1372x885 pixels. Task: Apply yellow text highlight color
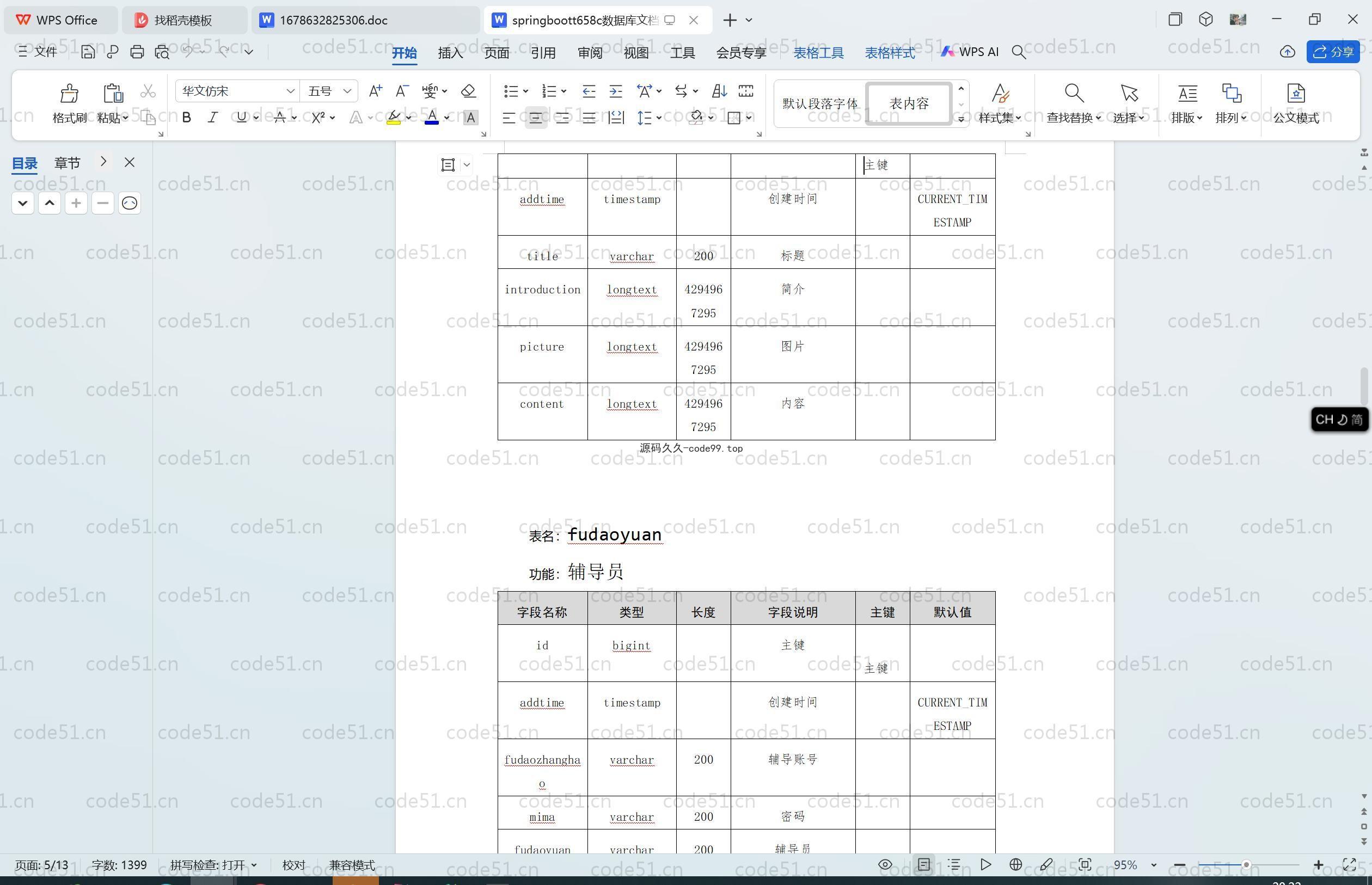[394, 118]
